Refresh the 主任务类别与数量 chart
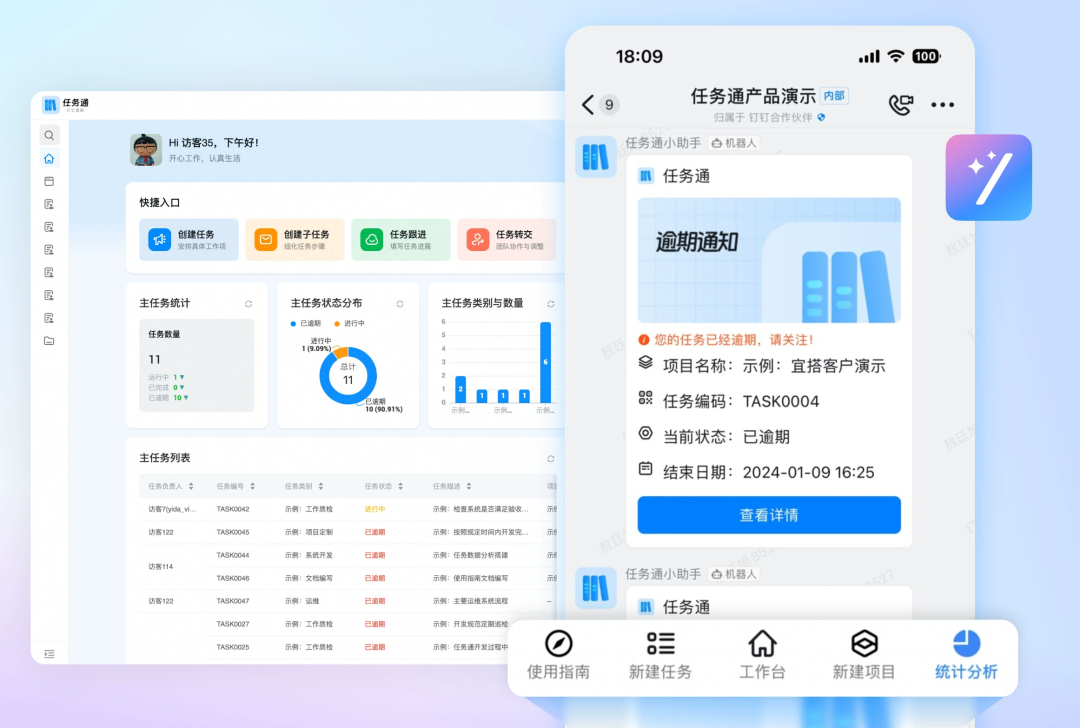1080x728 pixels. tap(550, 304)
